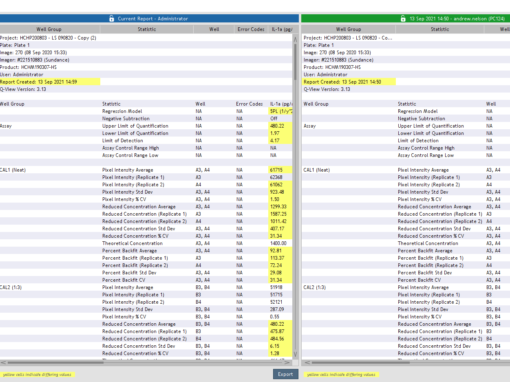
Task: Click 'Regression Model' statistic in left report
Action: 122,111
